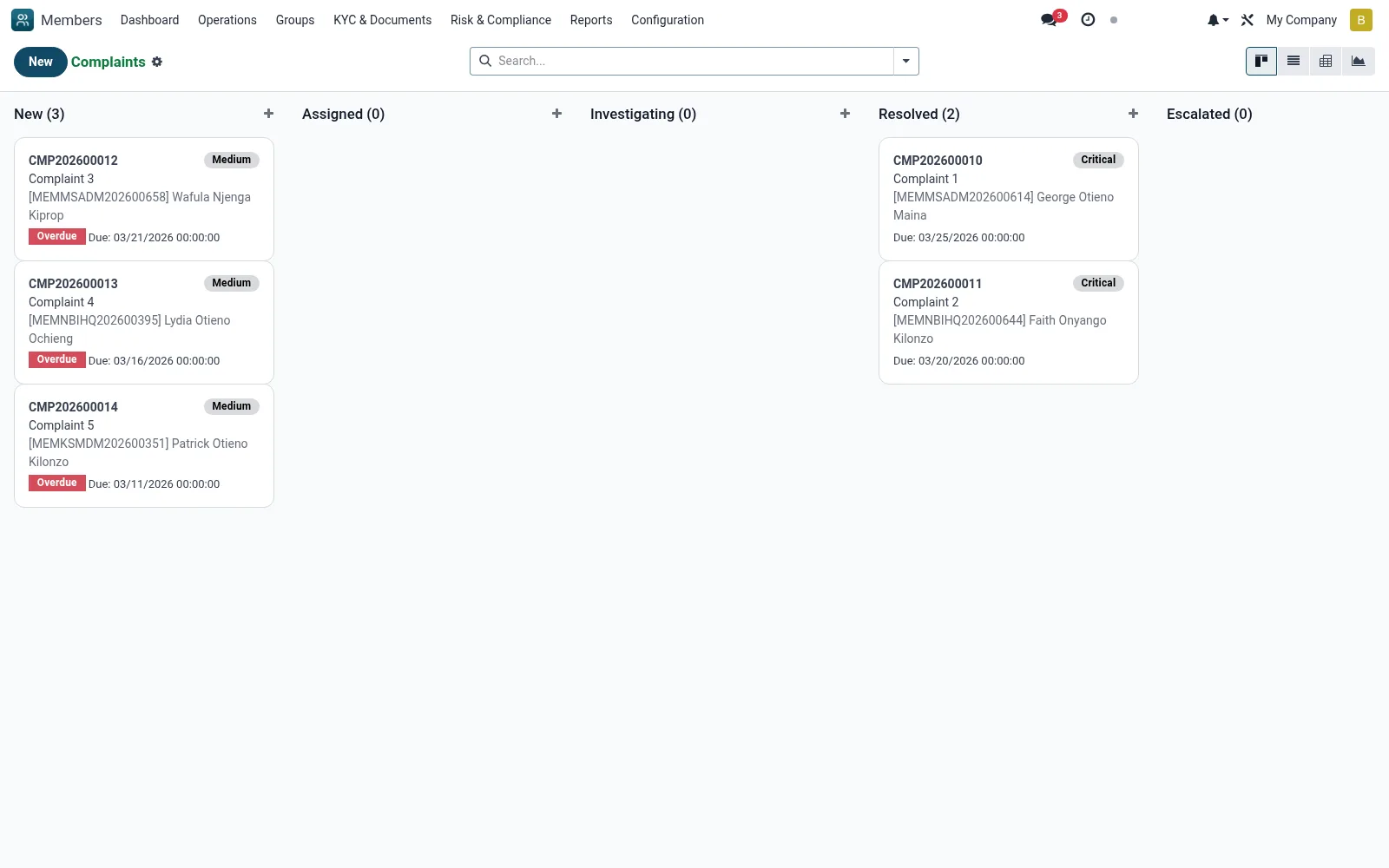Click the Critical badge on Complaint 2
Viewport: 1389px width, 868px height.
coord(1098,283)
